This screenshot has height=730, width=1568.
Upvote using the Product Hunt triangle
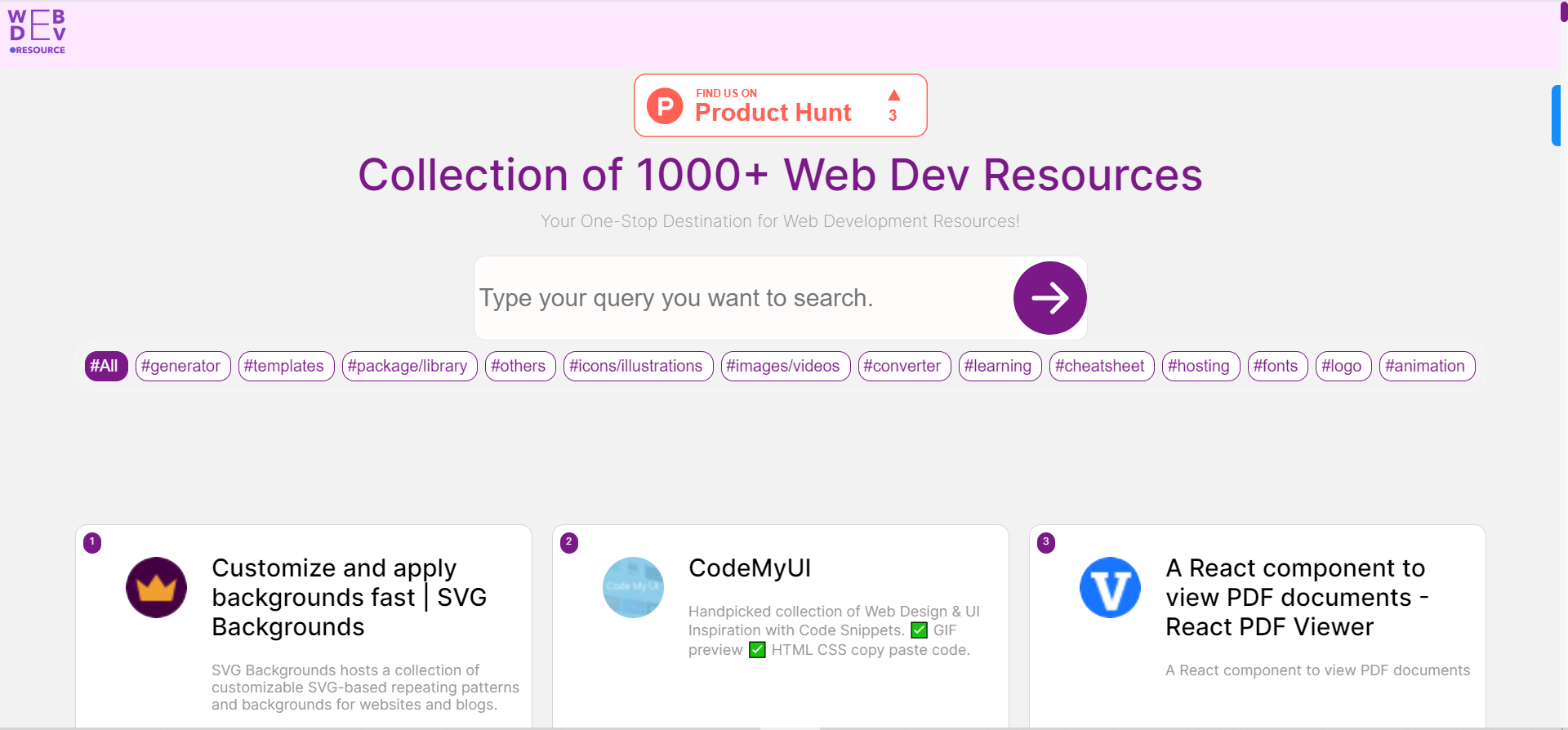tap(893, 96)
